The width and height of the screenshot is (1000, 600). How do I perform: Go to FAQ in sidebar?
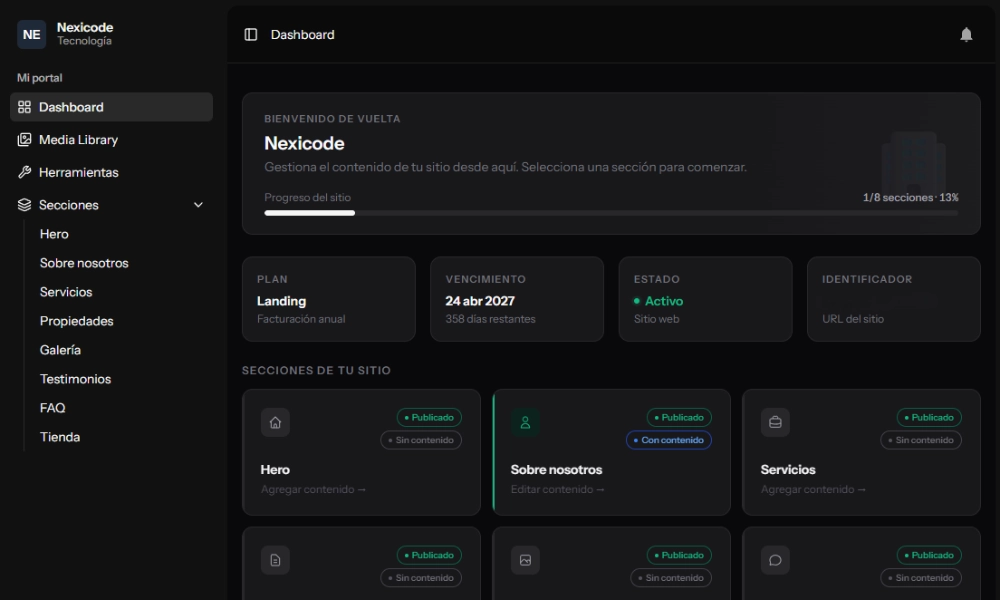[52, 408]
